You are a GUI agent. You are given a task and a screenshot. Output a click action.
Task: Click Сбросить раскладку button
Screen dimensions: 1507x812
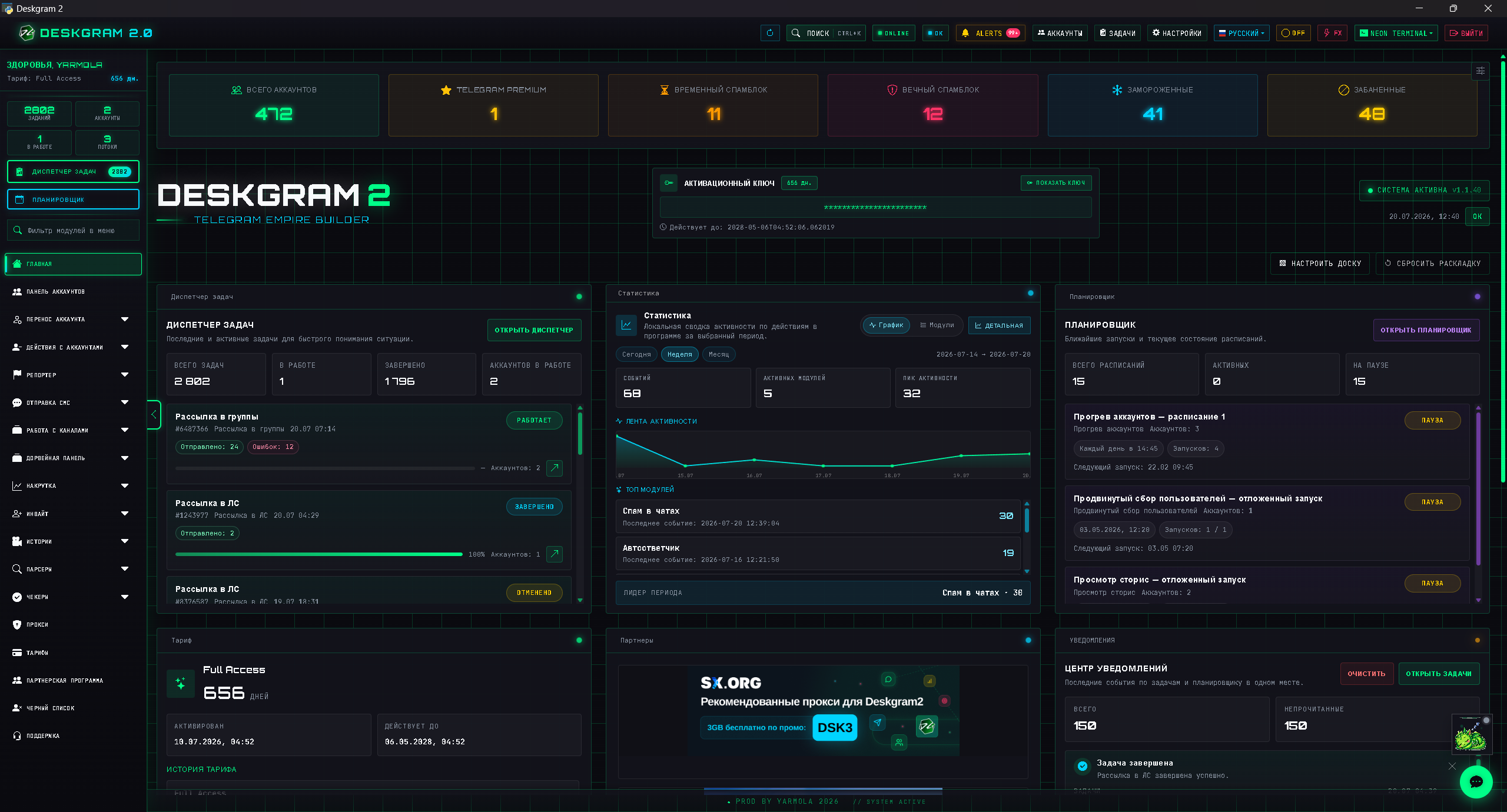coord(1433,263)
